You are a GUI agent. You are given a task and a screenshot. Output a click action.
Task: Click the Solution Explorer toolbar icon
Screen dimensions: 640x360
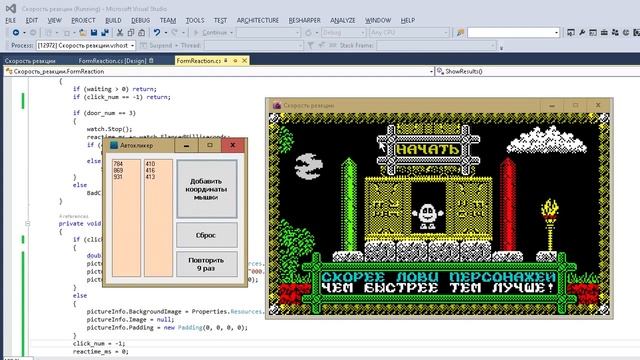571,33
